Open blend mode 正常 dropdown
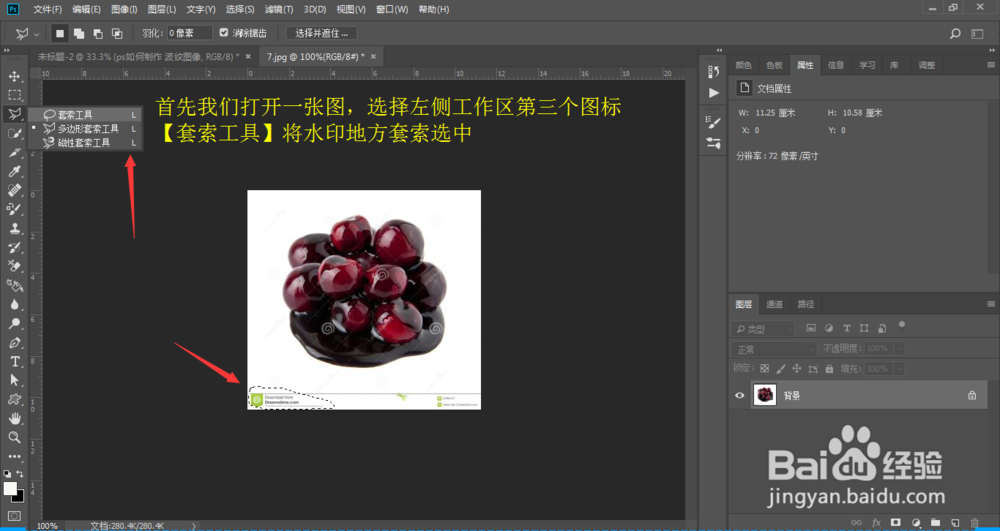Image resolution: width=1000 pixels, height=531 pixels. coord(775,349)
